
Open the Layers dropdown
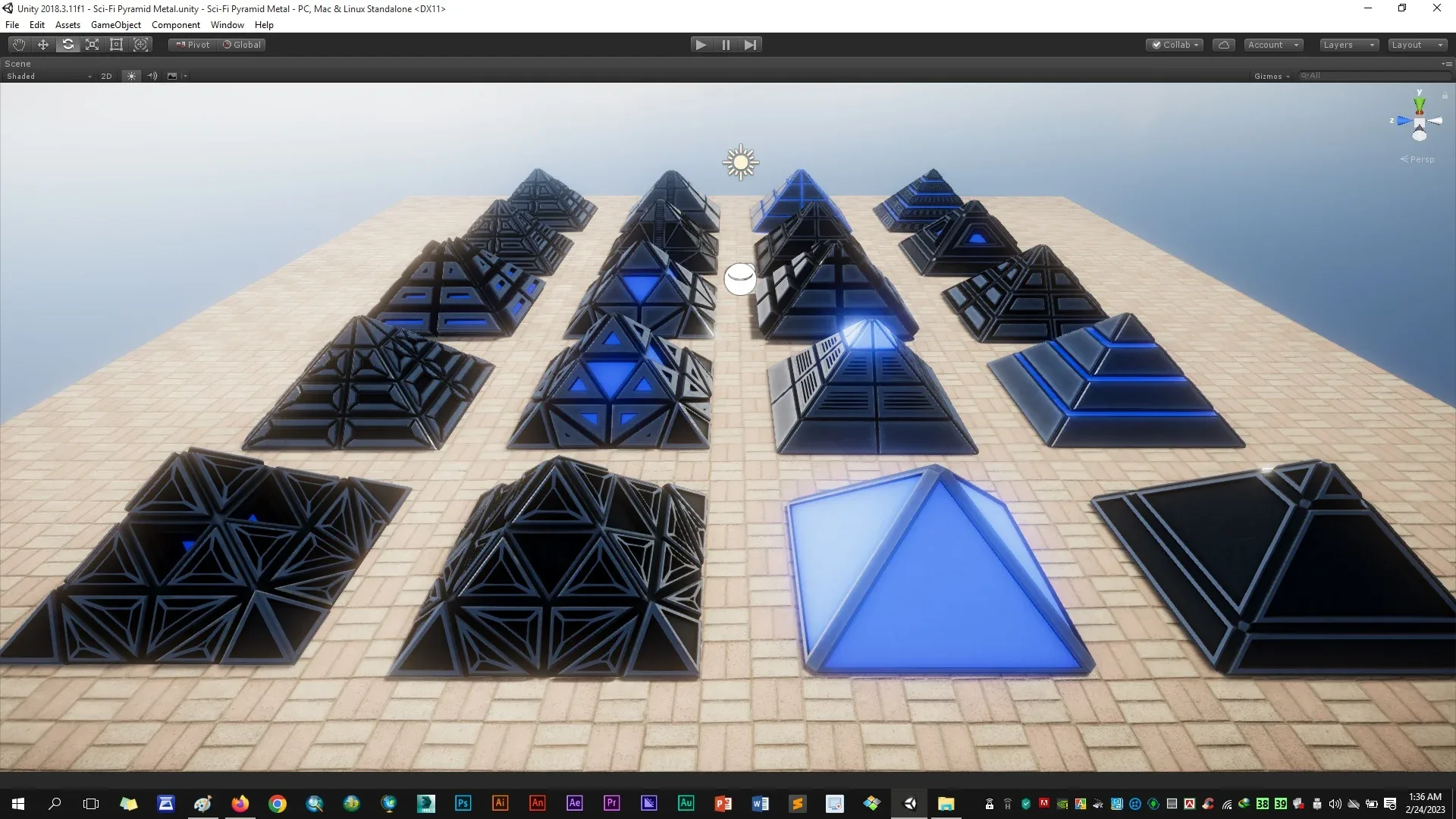[x=1348, y=45]
